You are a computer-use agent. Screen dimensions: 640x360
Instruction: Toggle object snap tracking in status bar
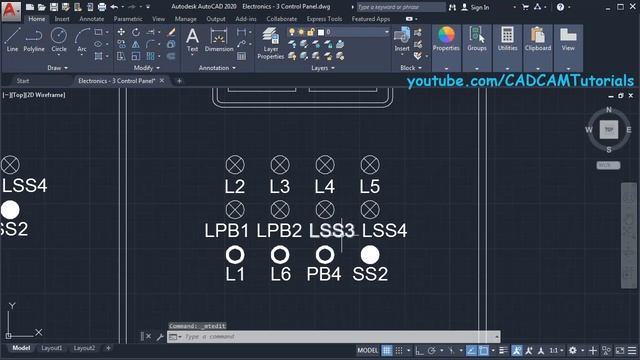pos(471,350)
